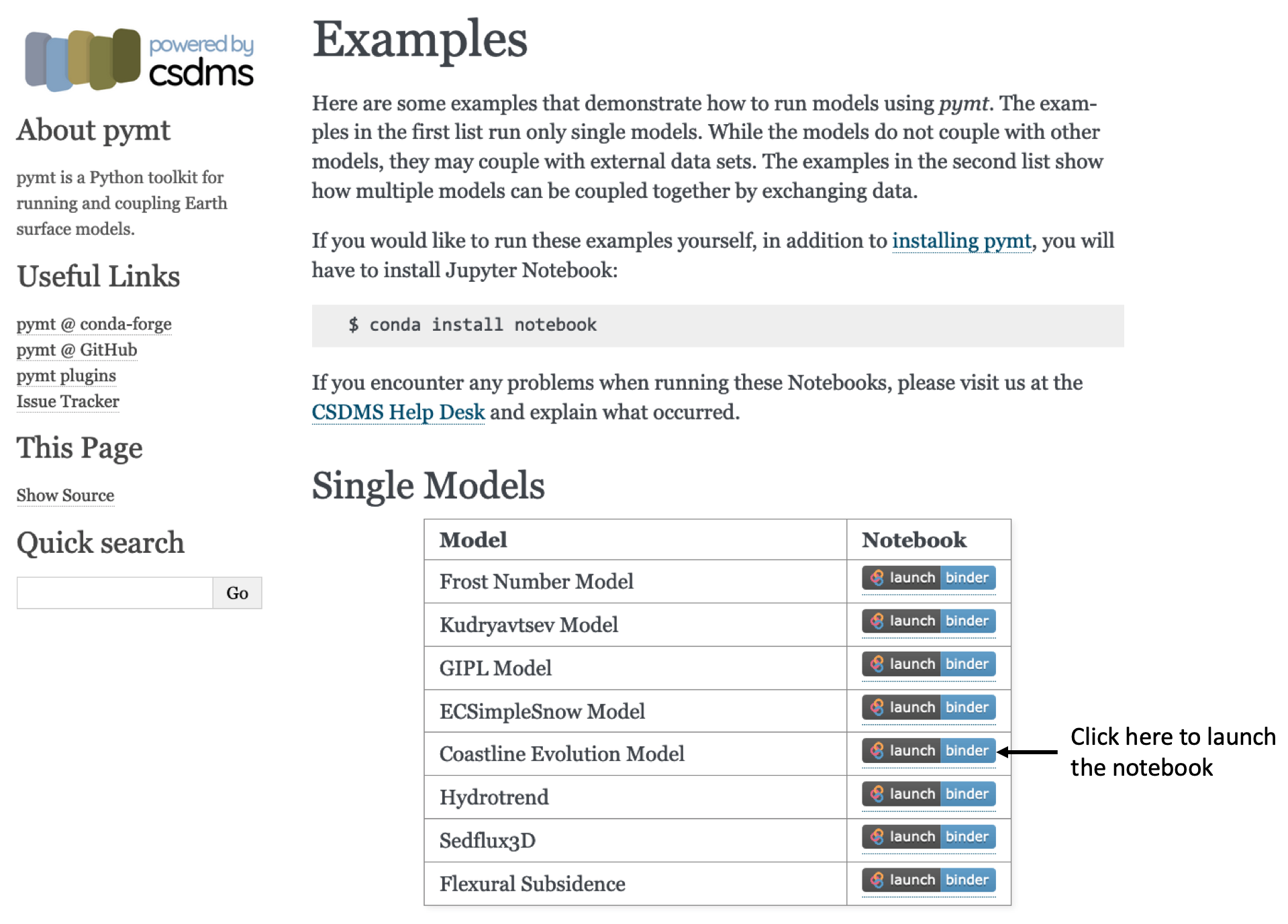Image resolution: width=1288 pixels, height=924 pixels.
Task: Click the conda install notebook code block
Action: (717, 325)
